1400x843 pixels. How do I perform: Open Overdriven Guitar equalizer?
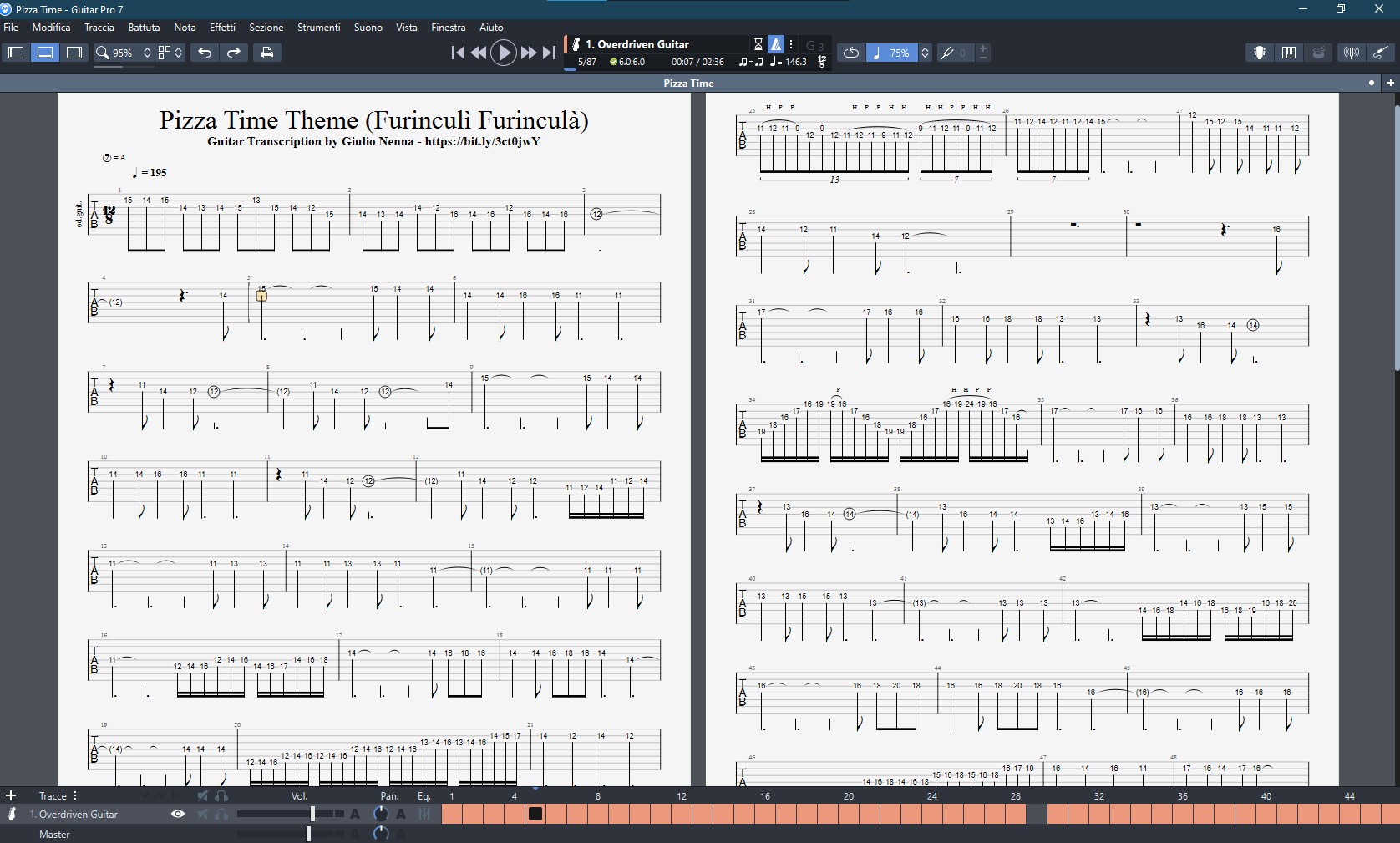tap(424, 814)
